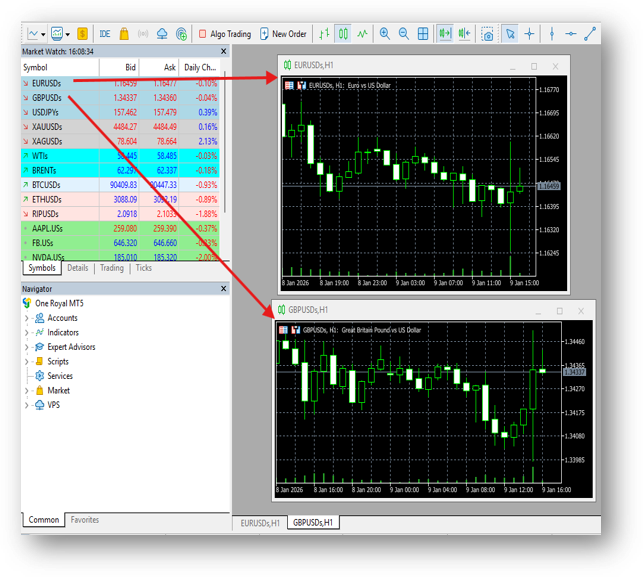This screenshot has width=643, height=577.
Task: Expand the Accounts tree node
Action: tap(27, 318)
